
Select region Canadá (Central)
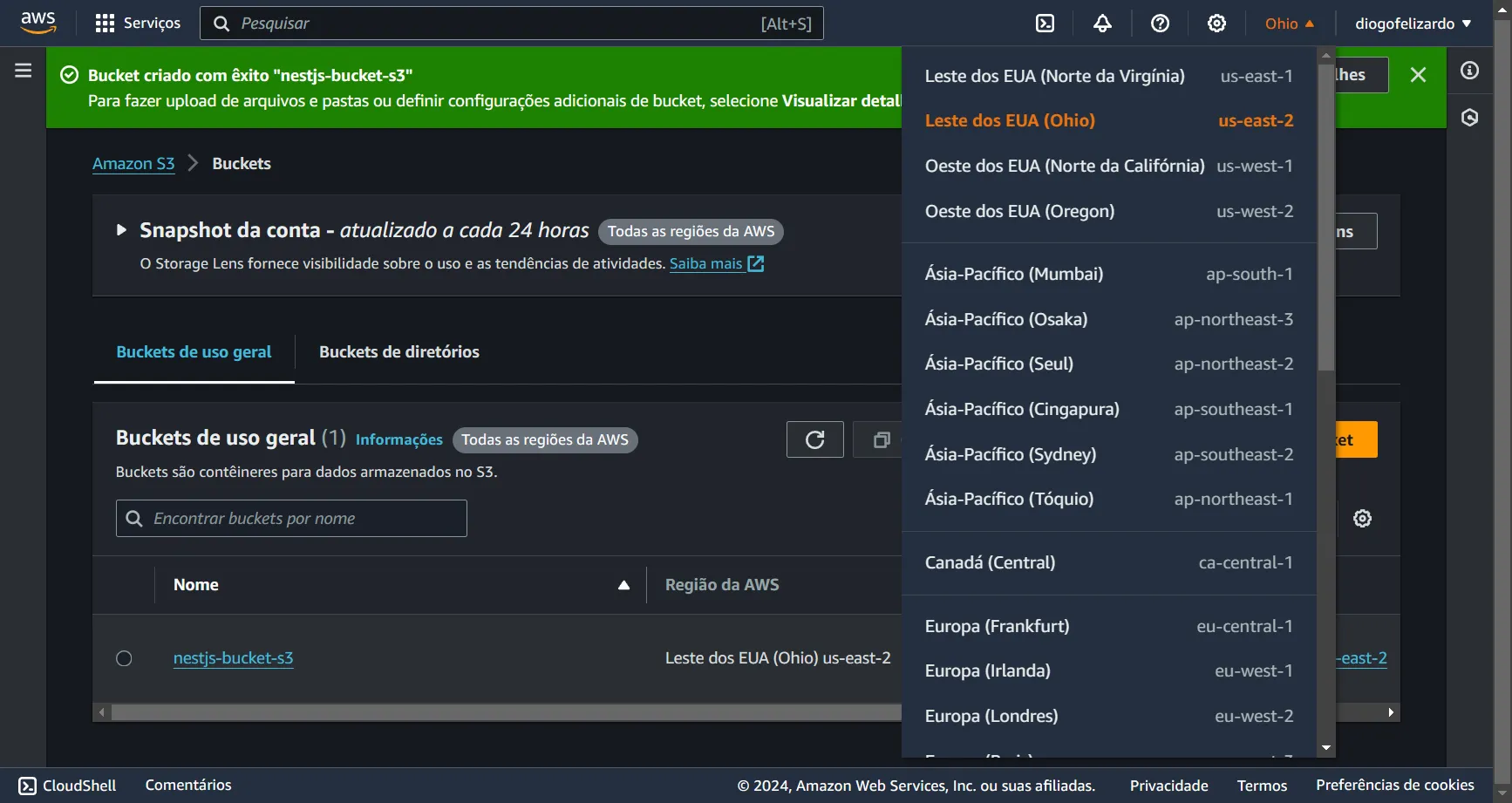1109,562
